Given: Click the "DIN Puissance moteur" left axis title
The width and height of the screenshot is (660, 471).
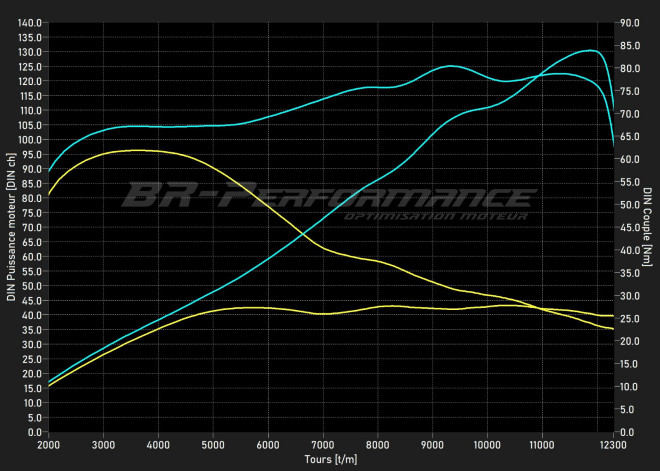Looking at the screenshot, I should [x=11, y=228].
